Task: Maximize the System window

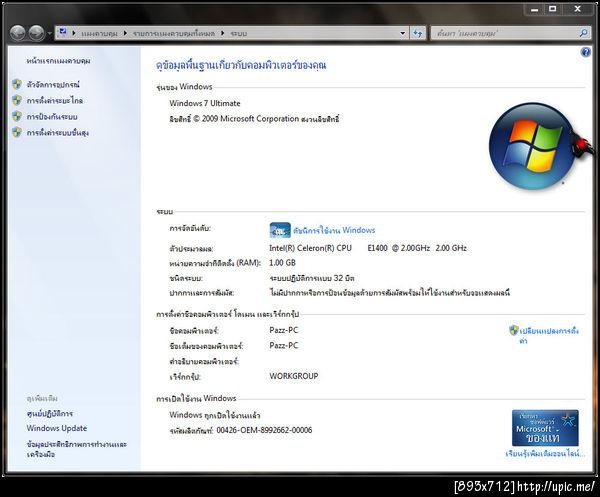Action: pos(553,9)
